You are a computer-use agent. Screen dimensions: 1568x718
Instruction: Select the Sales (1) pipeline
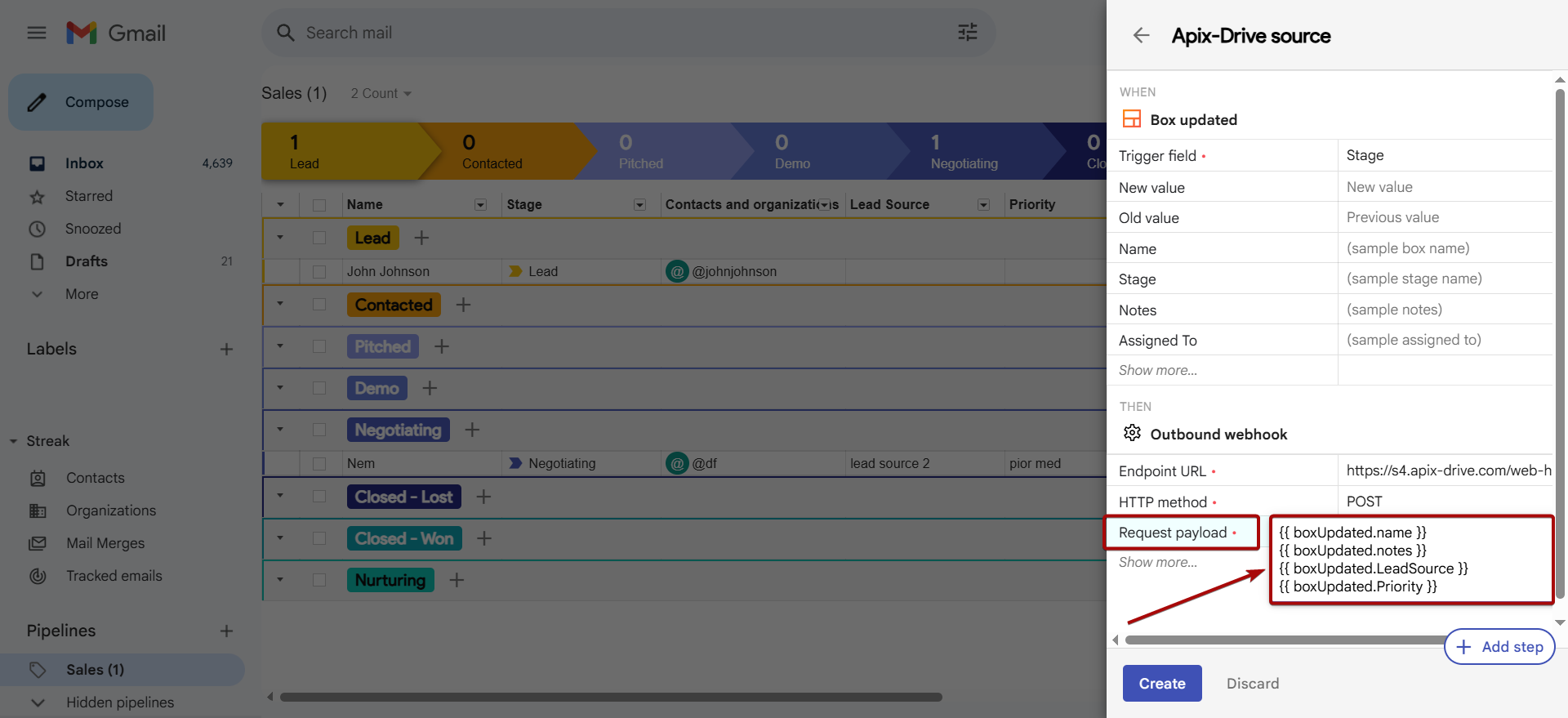(122, 670)
